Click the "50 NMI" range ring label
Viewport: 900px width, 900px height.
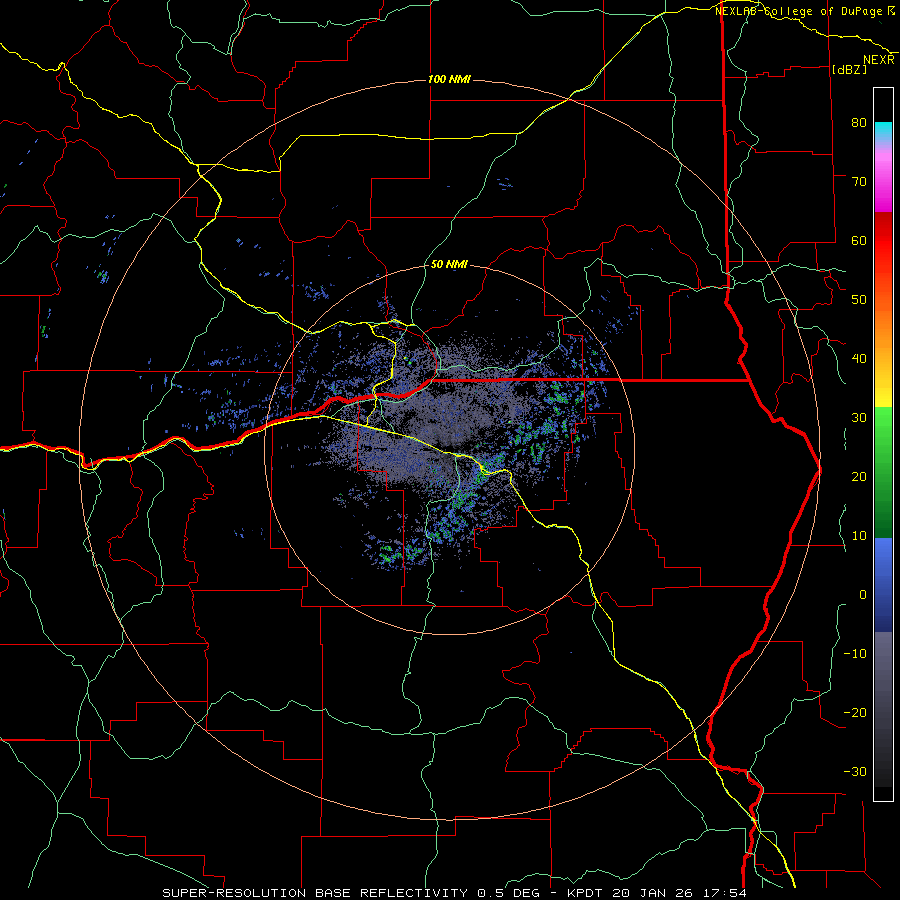[449, 265]
